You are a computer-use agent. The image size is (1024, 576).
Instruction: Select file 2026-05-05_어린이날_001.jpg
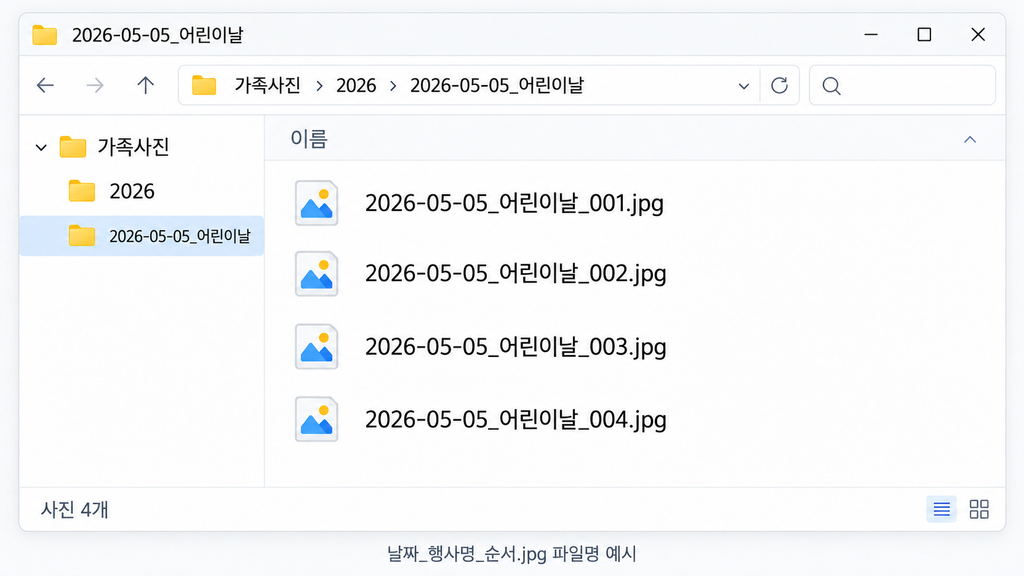[514, 203]
